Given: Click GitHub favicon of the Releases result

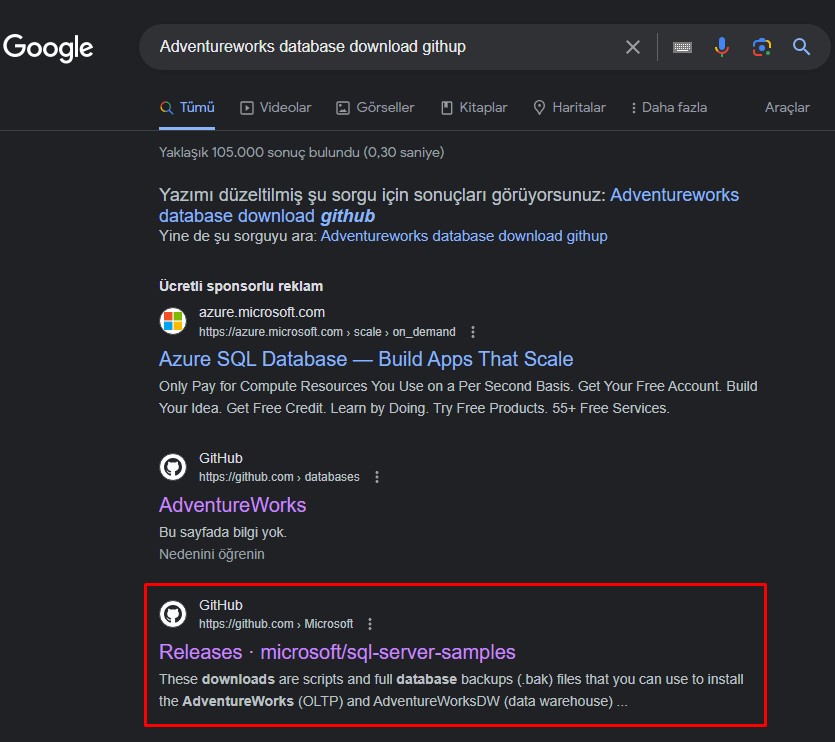Looking at the screenshot, I should (x=173, y=614).
